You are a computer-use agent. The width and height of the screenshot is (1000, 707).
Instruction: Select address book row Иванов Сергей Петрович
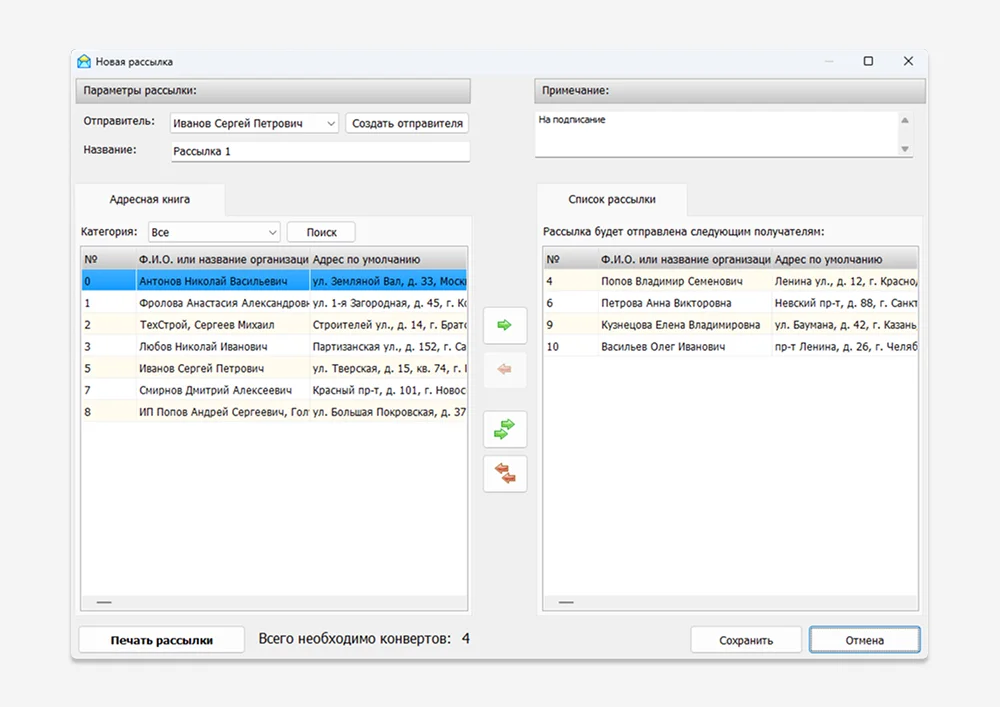(x=274, y=368)
